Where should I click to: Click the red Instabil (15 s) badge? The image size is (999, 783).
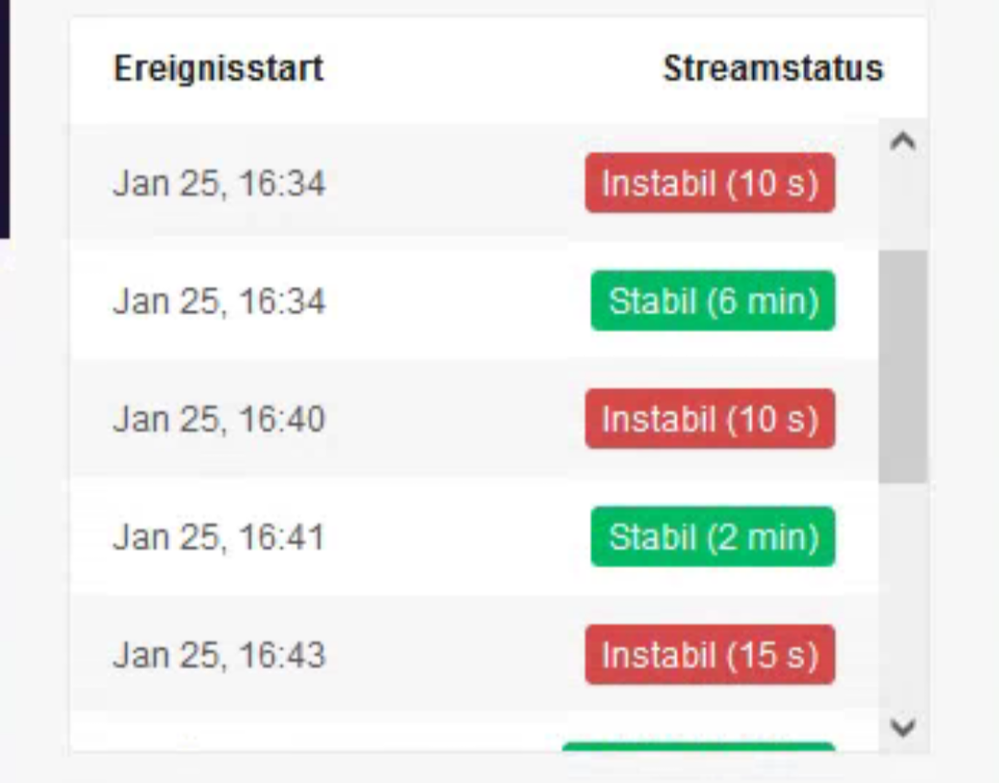(710, 655)
